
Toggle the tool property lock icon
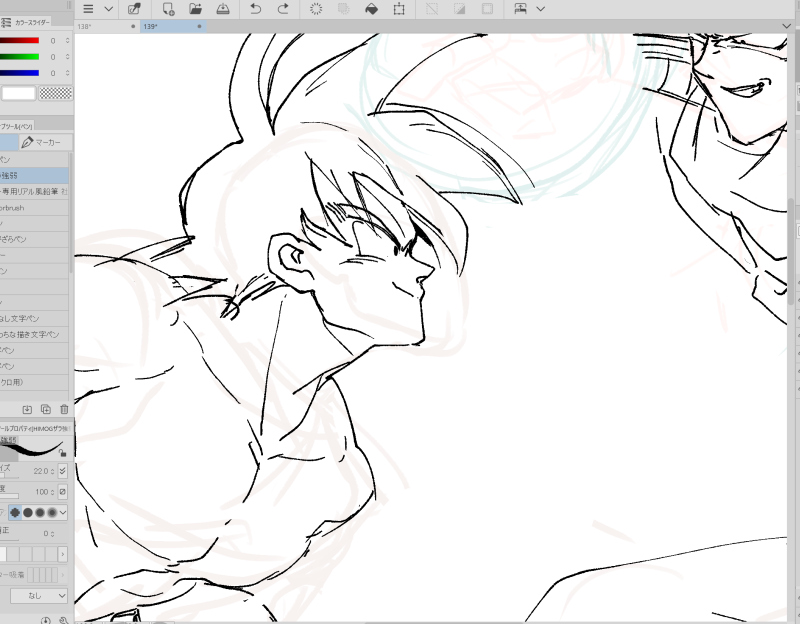63,453
